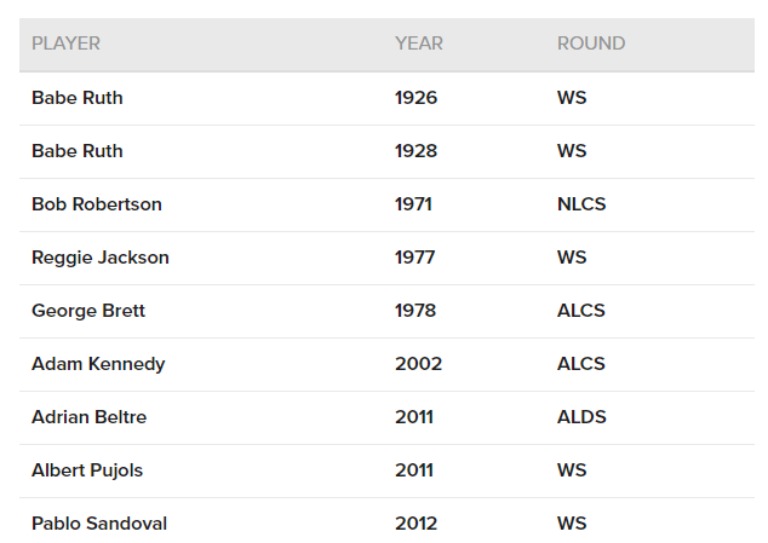Click on Adam Kennedy's name

[98, 364]
